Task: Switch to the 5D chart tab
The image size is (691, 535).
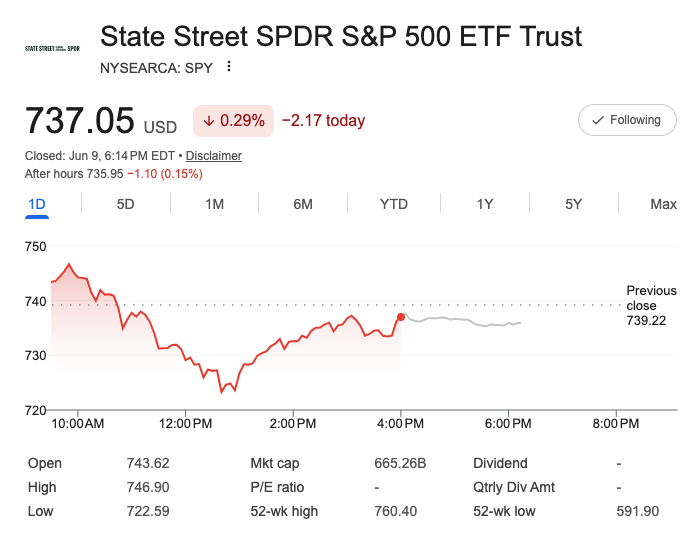Action: 126,204
